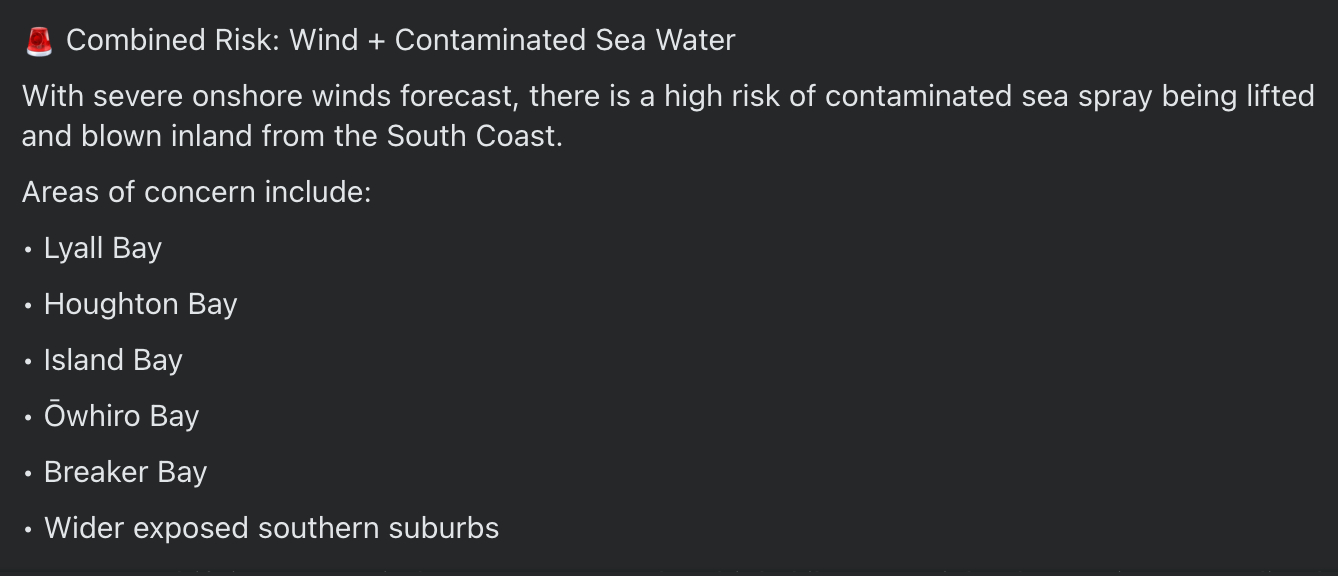The image size is (1338, 576).
Task: Click the 'Areas of concern include:' line
Action: (x=196, y=192)
